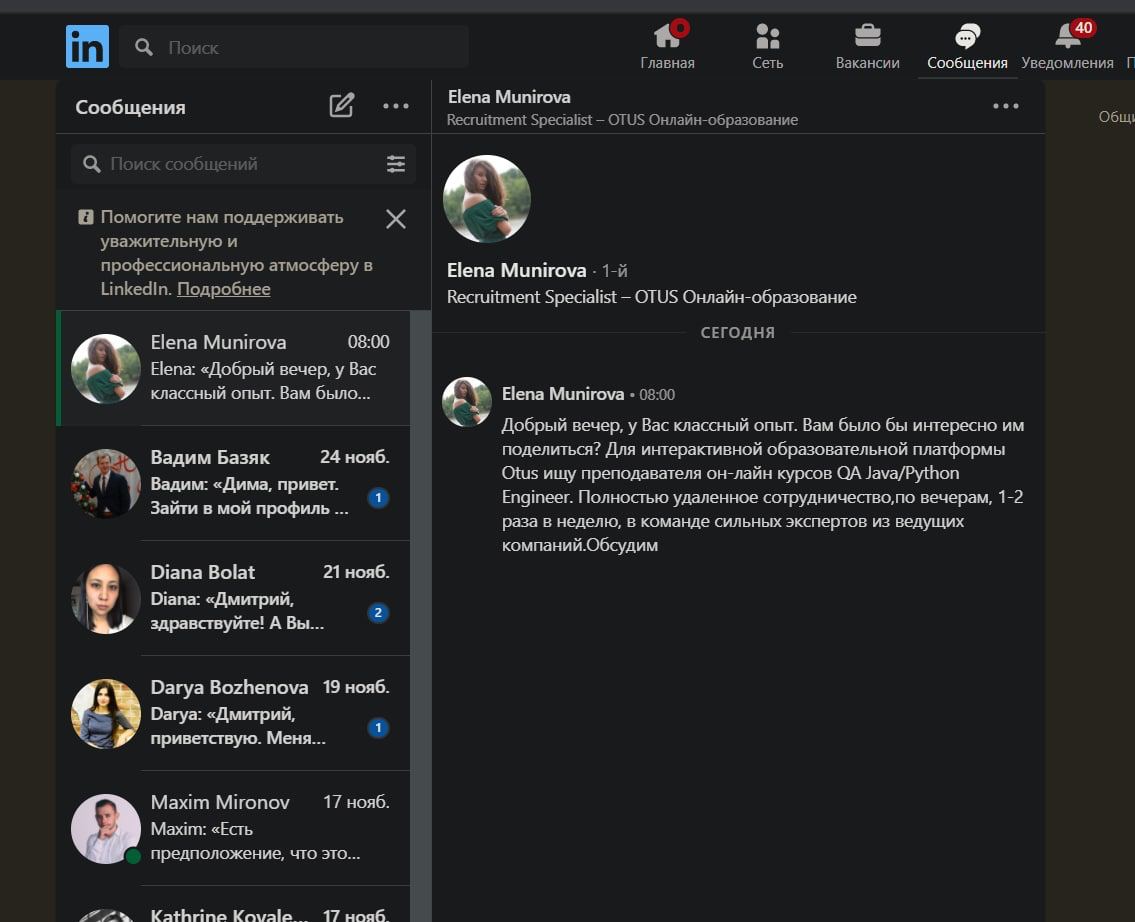1135x922 pixels.
Task: Open the Elena Munirova conversation options three-dot menu
Action: point(1005,106)
